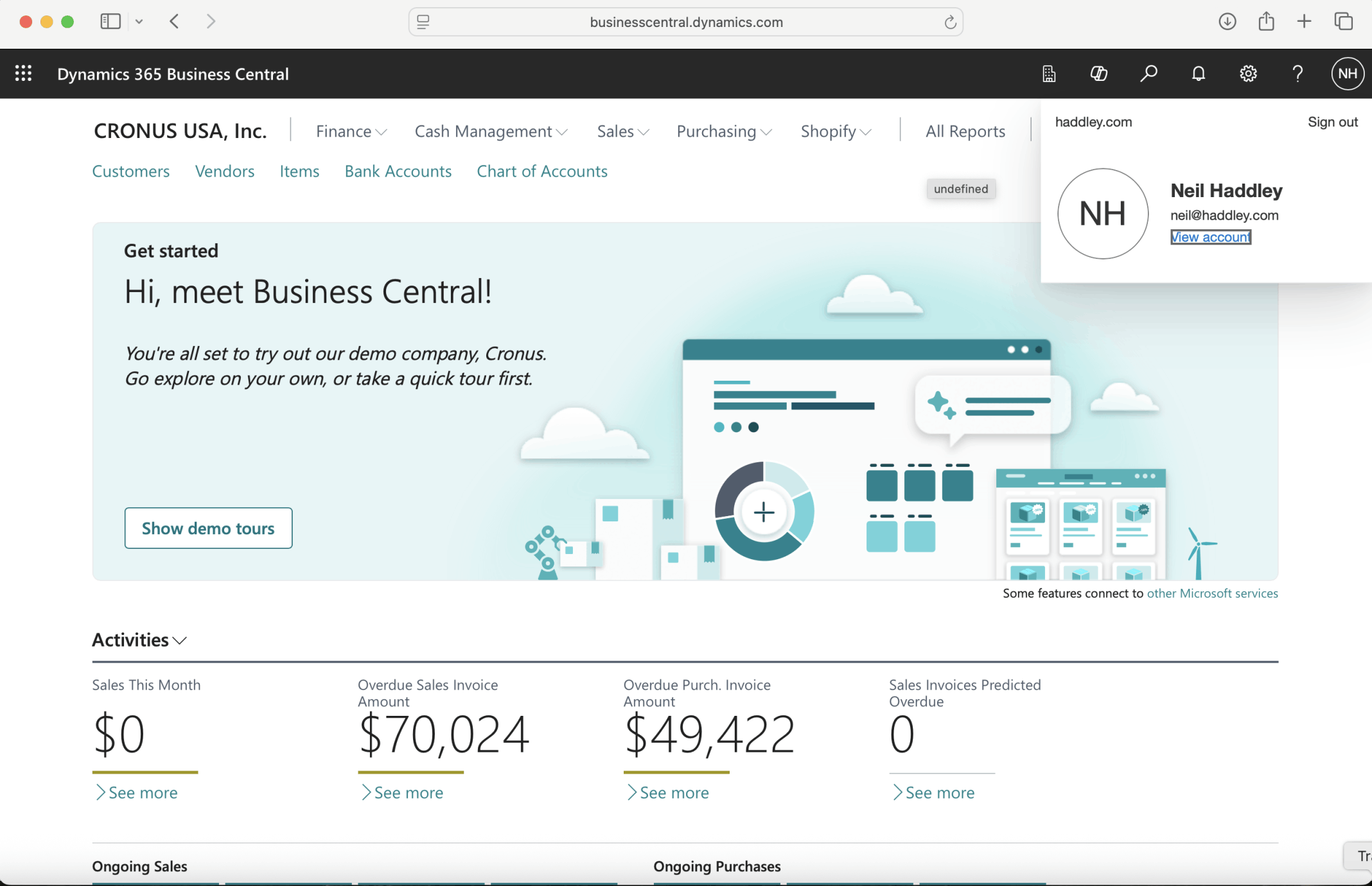Click the magnifying glass search icon
This screenshot has height=886, width=1372.
pos(1148,74)
